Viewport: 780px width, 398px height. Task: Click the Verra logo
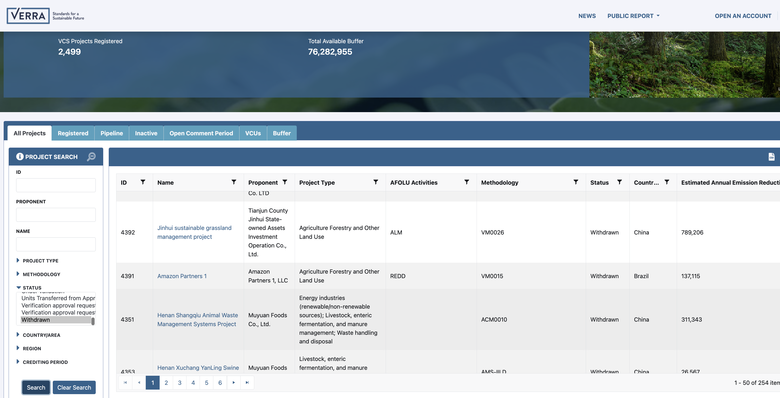coord(45,15)
